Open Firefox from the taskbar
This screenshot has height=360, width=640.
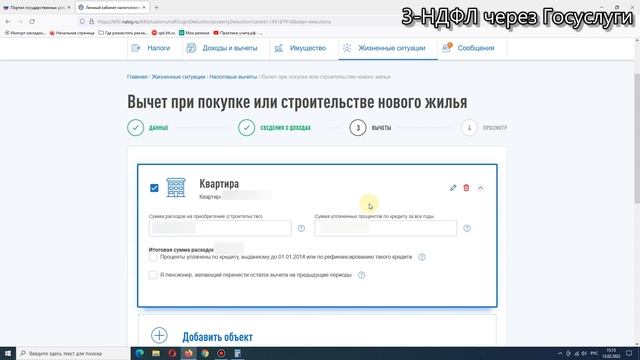(x=189, y=353)
